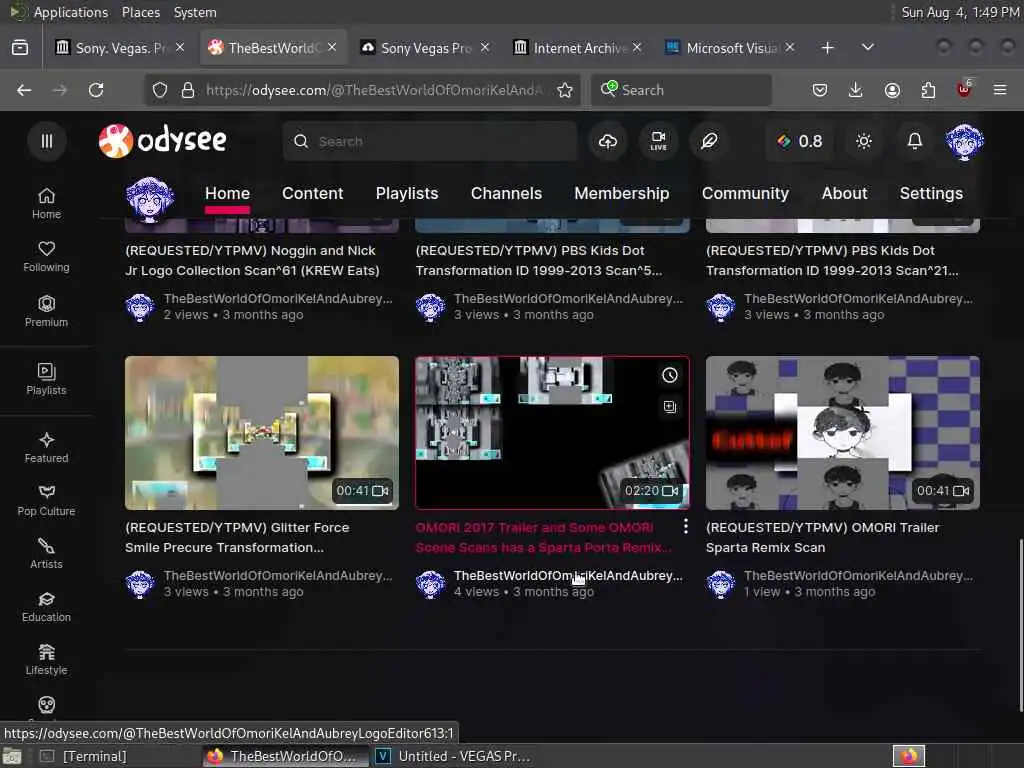Viewport: 1024px width, 768px height.
Task: Go to Home in the sidebar
Action: pos(46,204)
